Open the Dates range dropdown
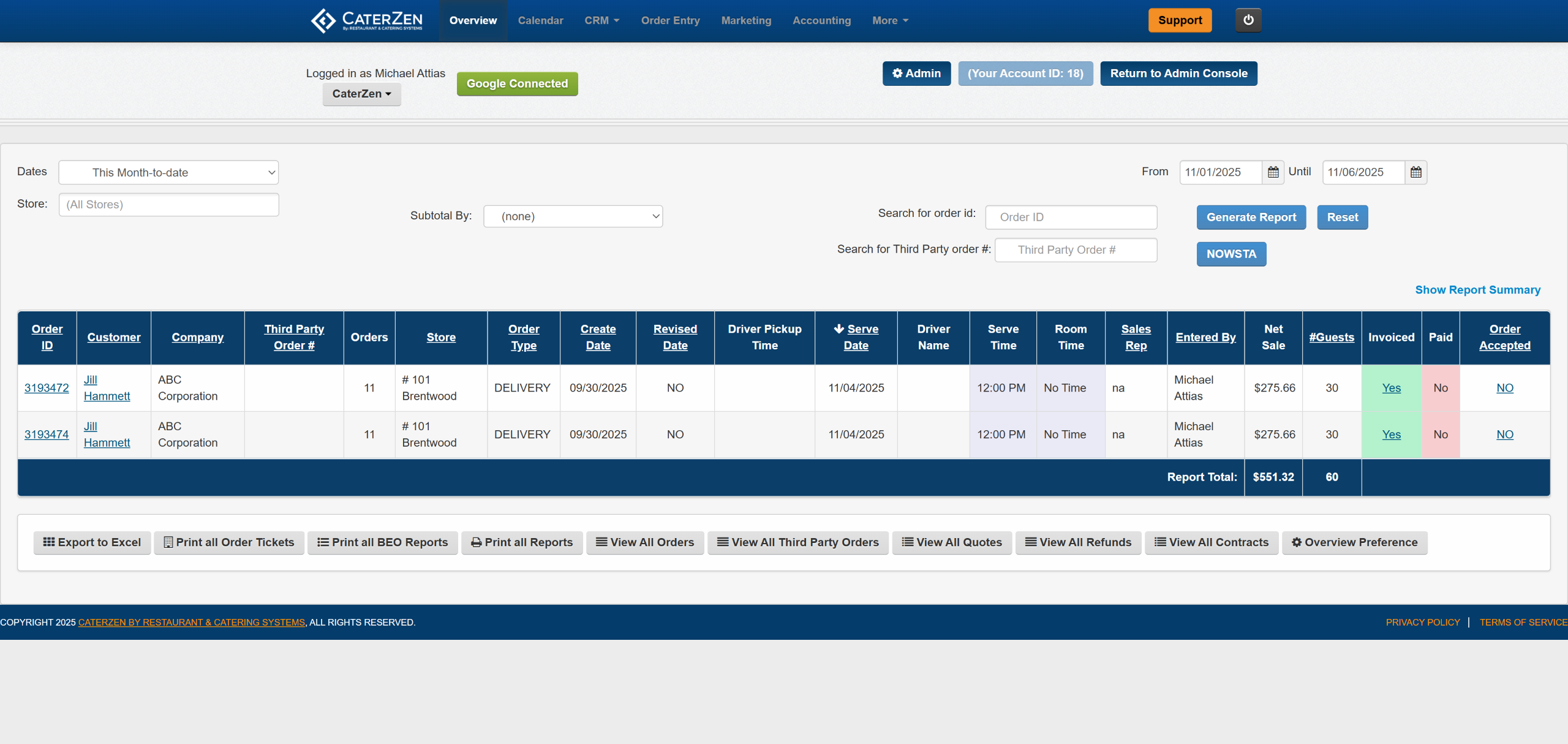 pos(168,172)
